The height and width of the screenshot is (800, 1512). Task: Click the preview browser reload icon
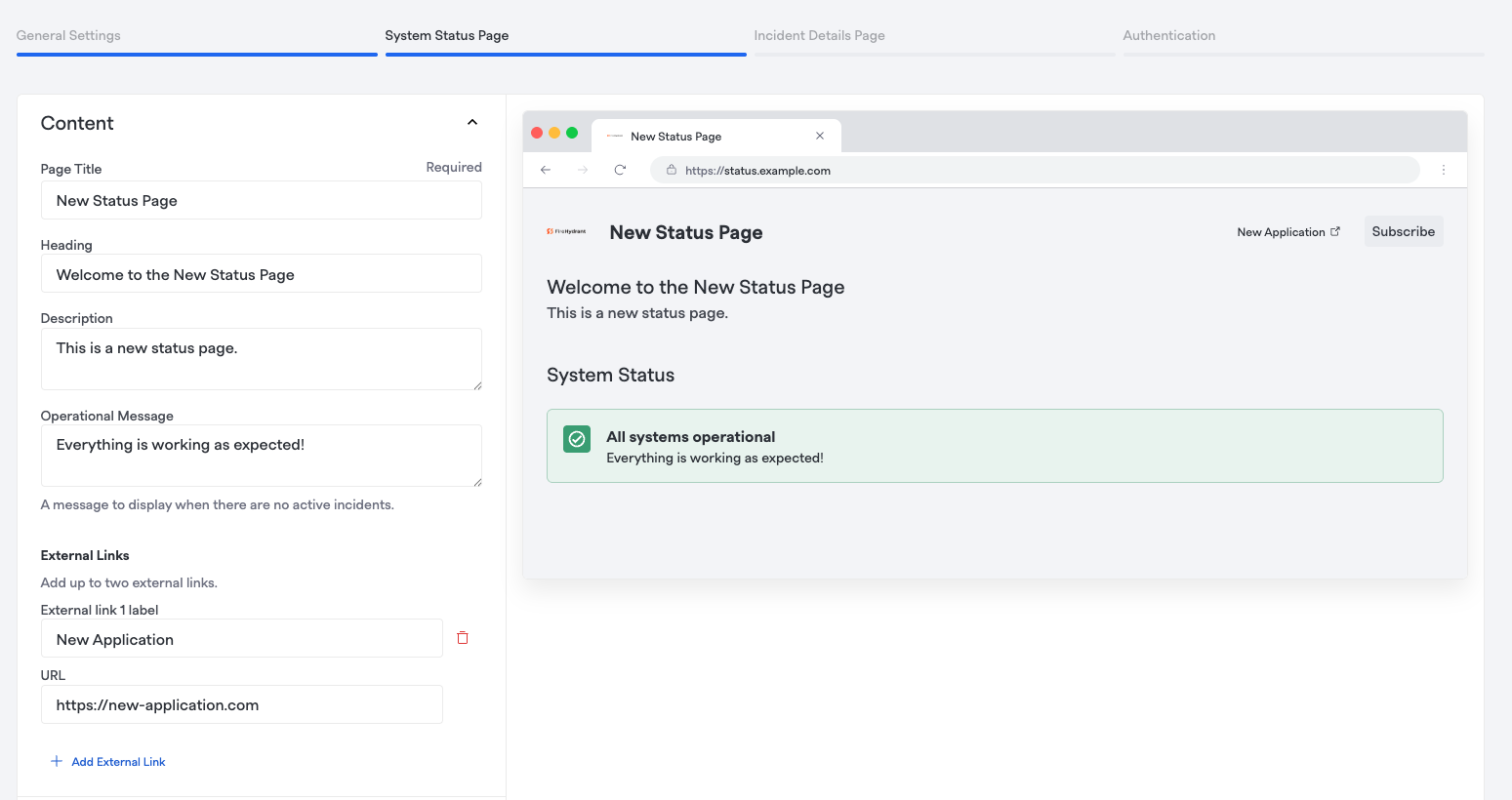(x=620, y=170)
